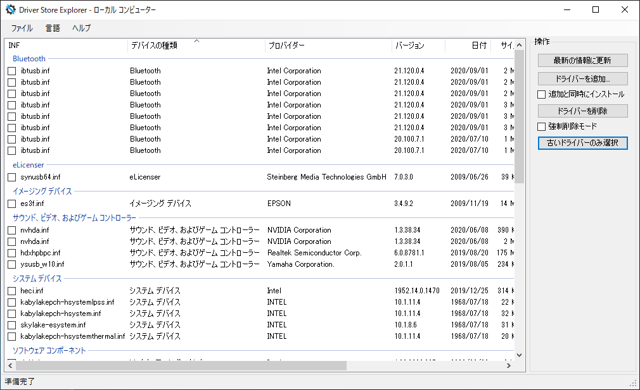Screen dimensions: 640x390
Task: Click date 2009/11/19 cell
Action: (469, 204)
